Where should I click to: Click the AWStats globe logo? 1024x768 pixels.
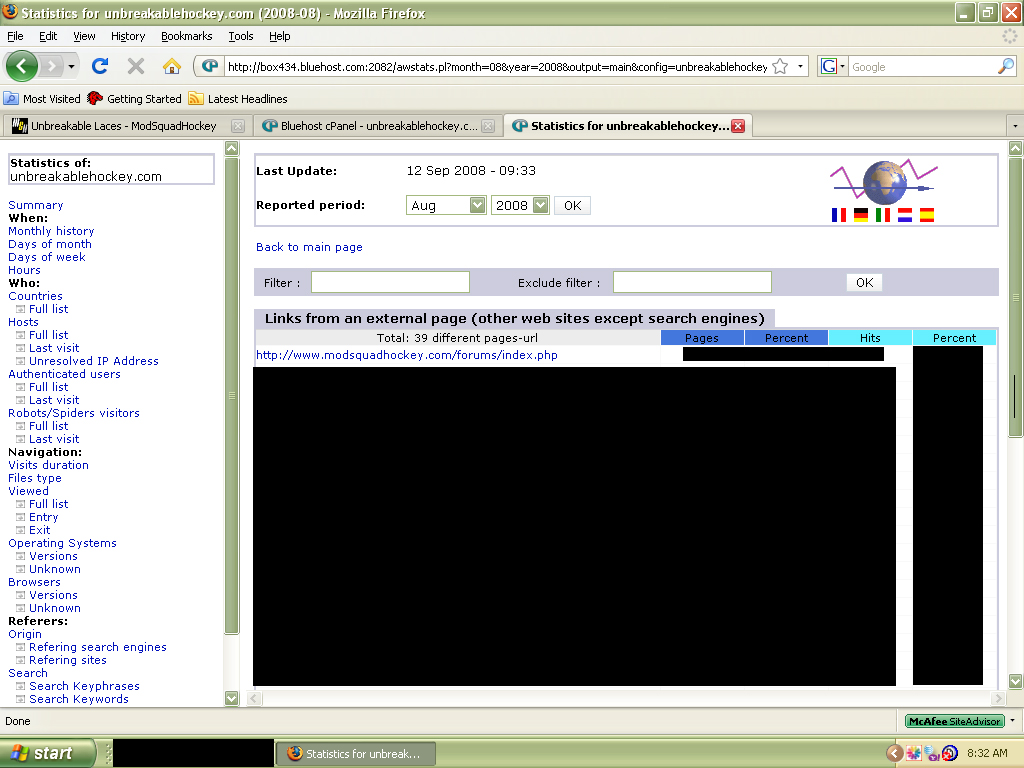884,182
